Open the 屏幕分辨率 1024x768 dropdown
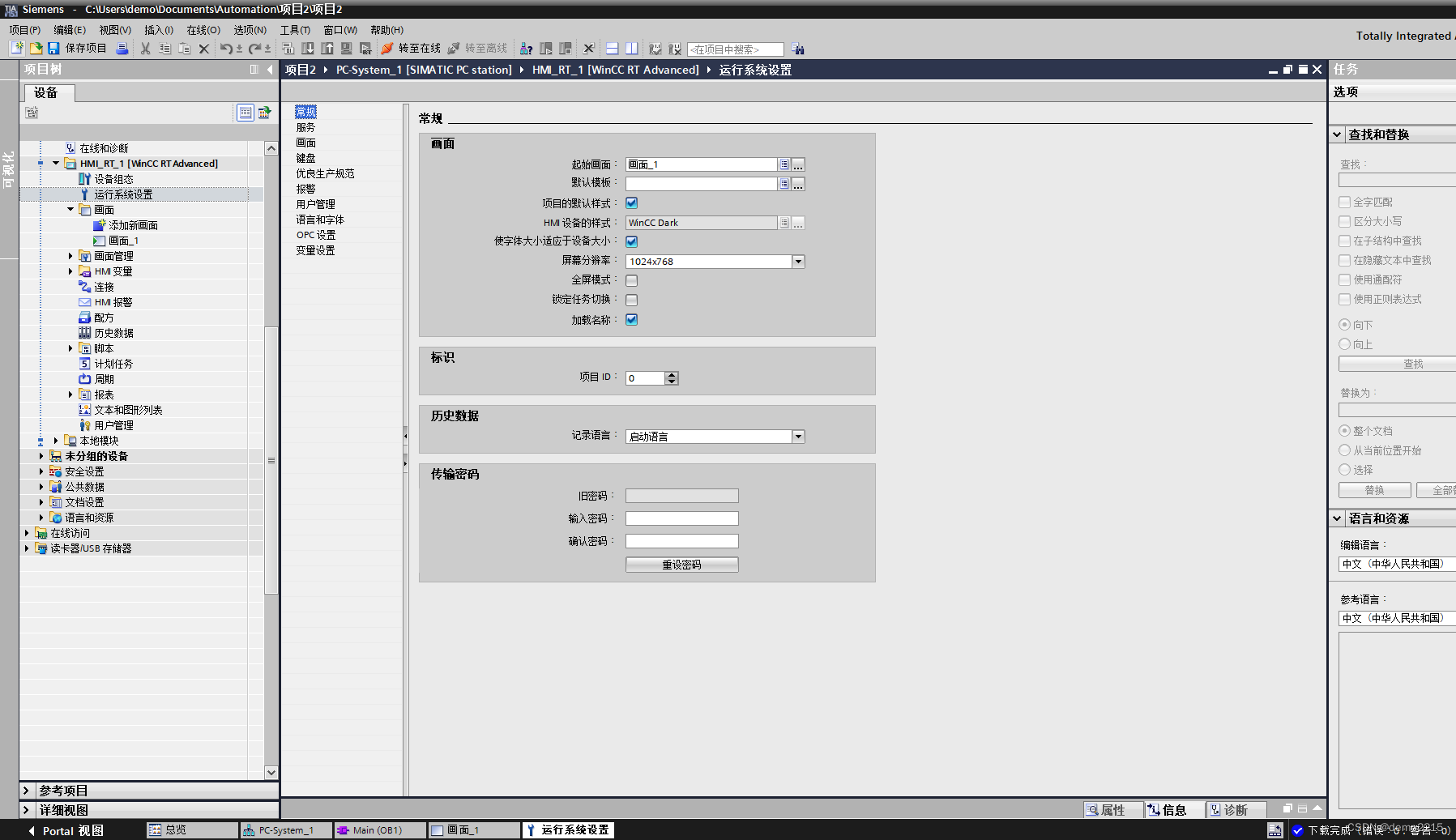This screenshot has width=1456, height=840. point(798,261)
